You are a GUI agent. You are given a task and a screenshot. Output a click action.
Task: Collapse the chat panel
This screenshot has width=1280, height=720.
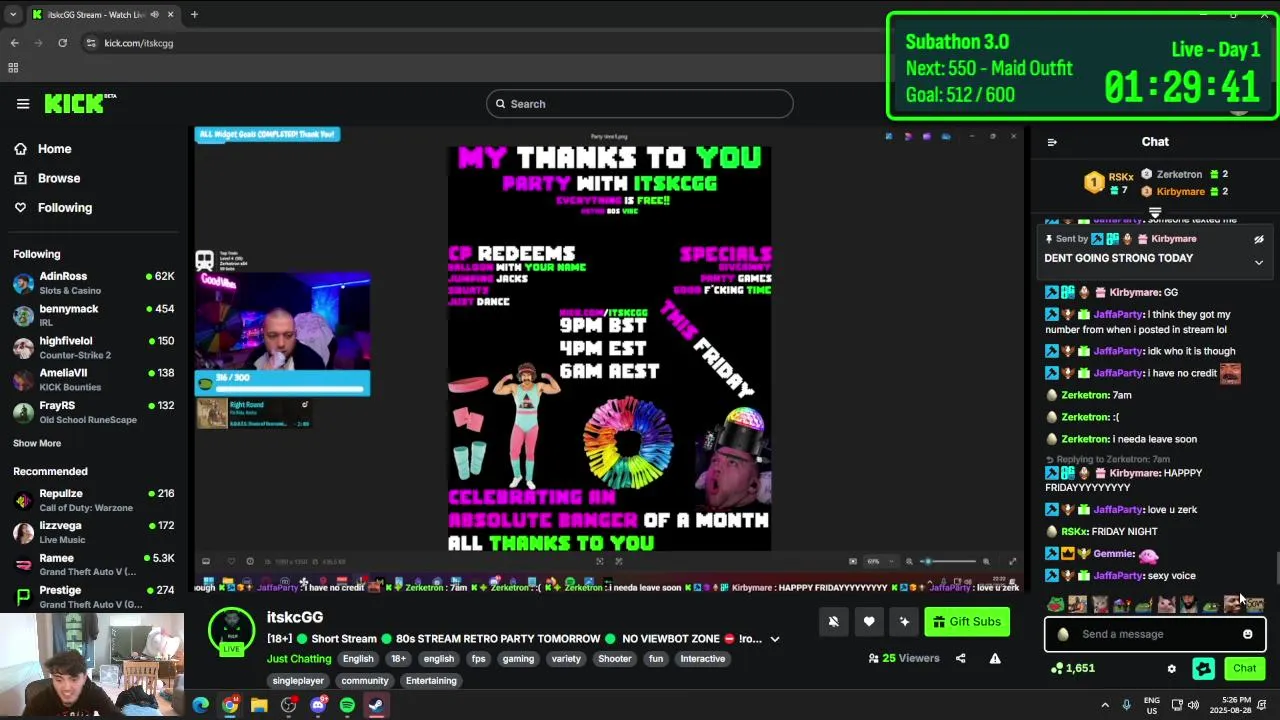tap(1052, 142)
